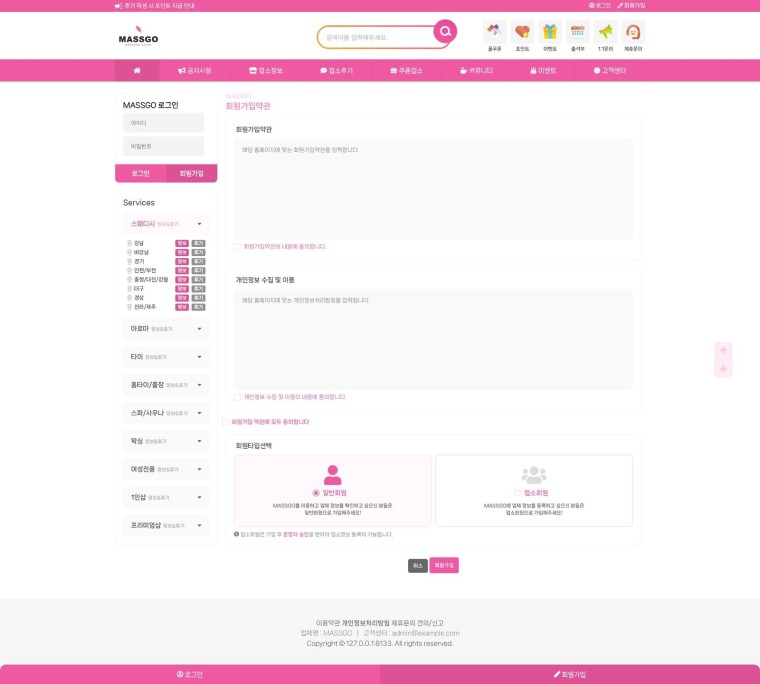
Task: Click the magnifier search button
Action: pyautogui.click(x=445, y=32)
